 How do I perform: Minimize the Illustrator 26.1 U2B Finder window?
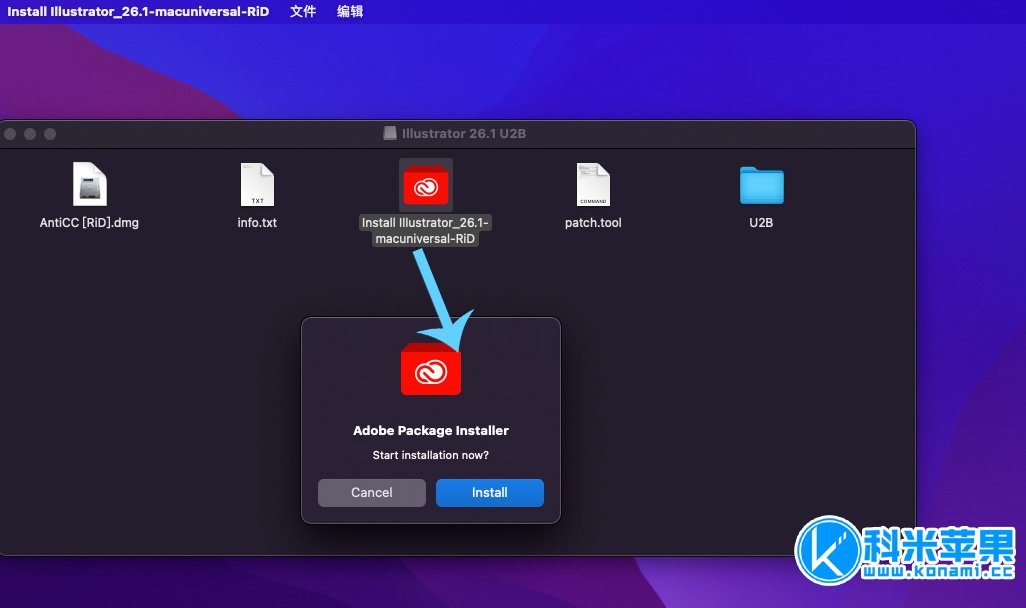pyautogui.click(x=30, y=134)
